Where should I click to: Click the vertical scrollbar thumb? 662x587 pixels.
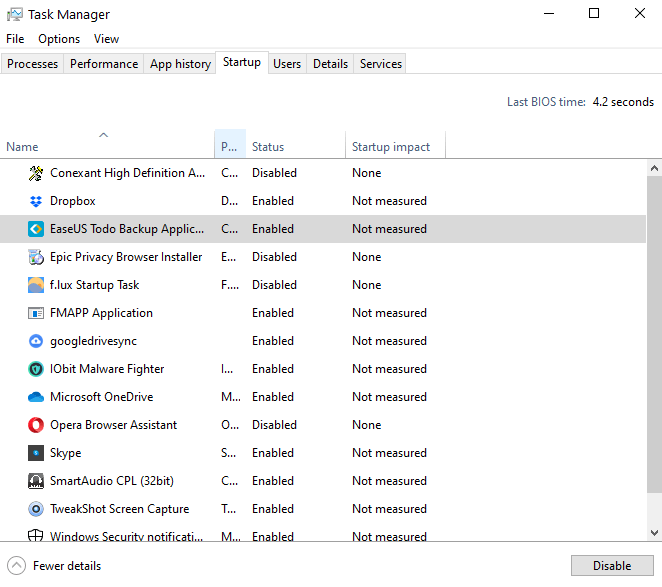654,334
